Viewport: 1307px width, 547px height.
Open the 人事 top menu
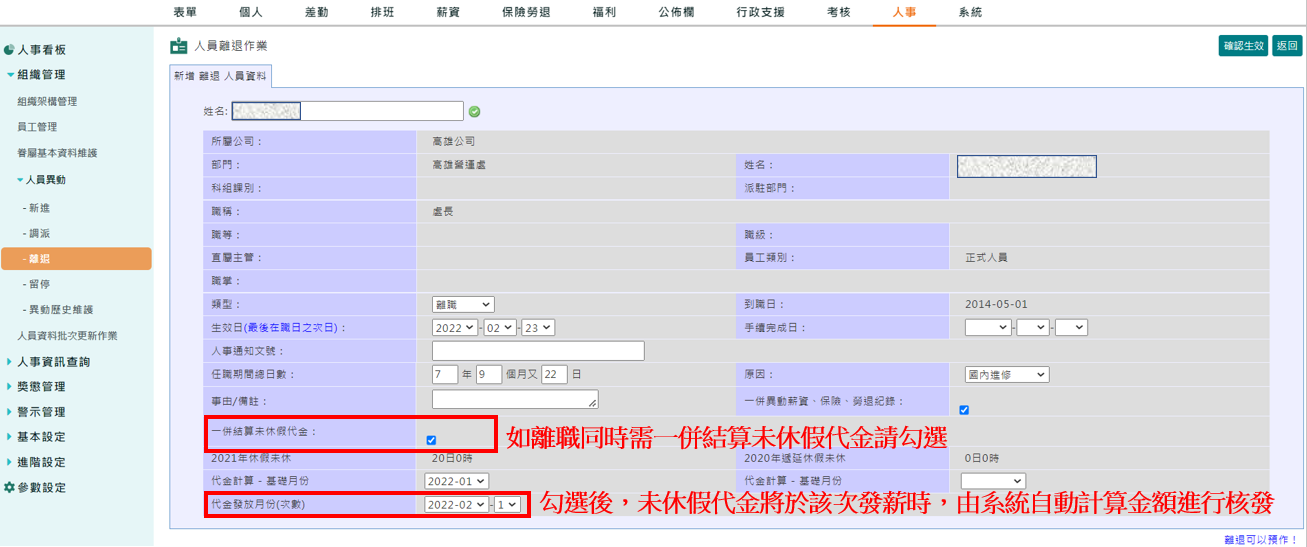904,12
